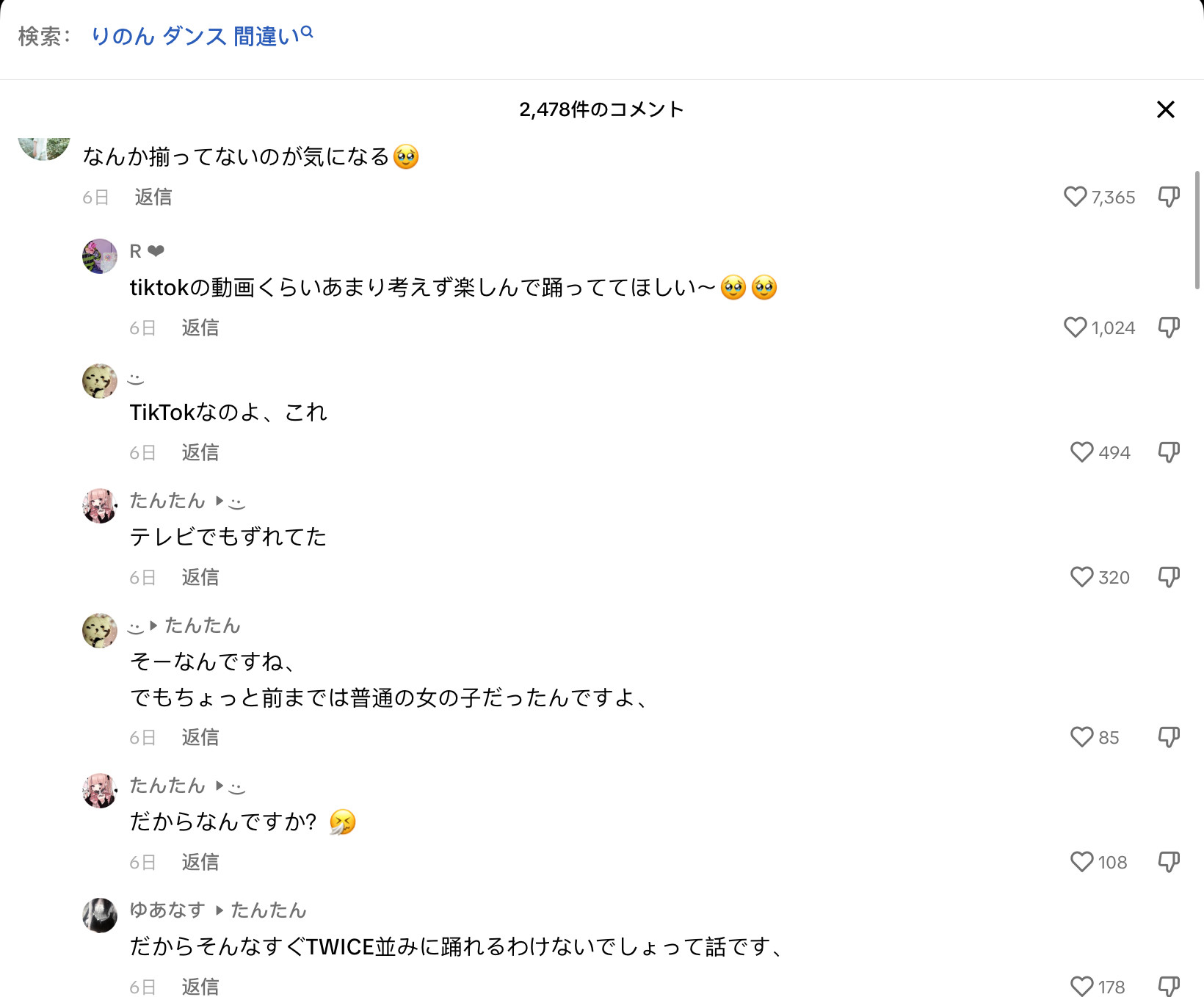Like the comment with 7,365 likes

(1075, 197)
